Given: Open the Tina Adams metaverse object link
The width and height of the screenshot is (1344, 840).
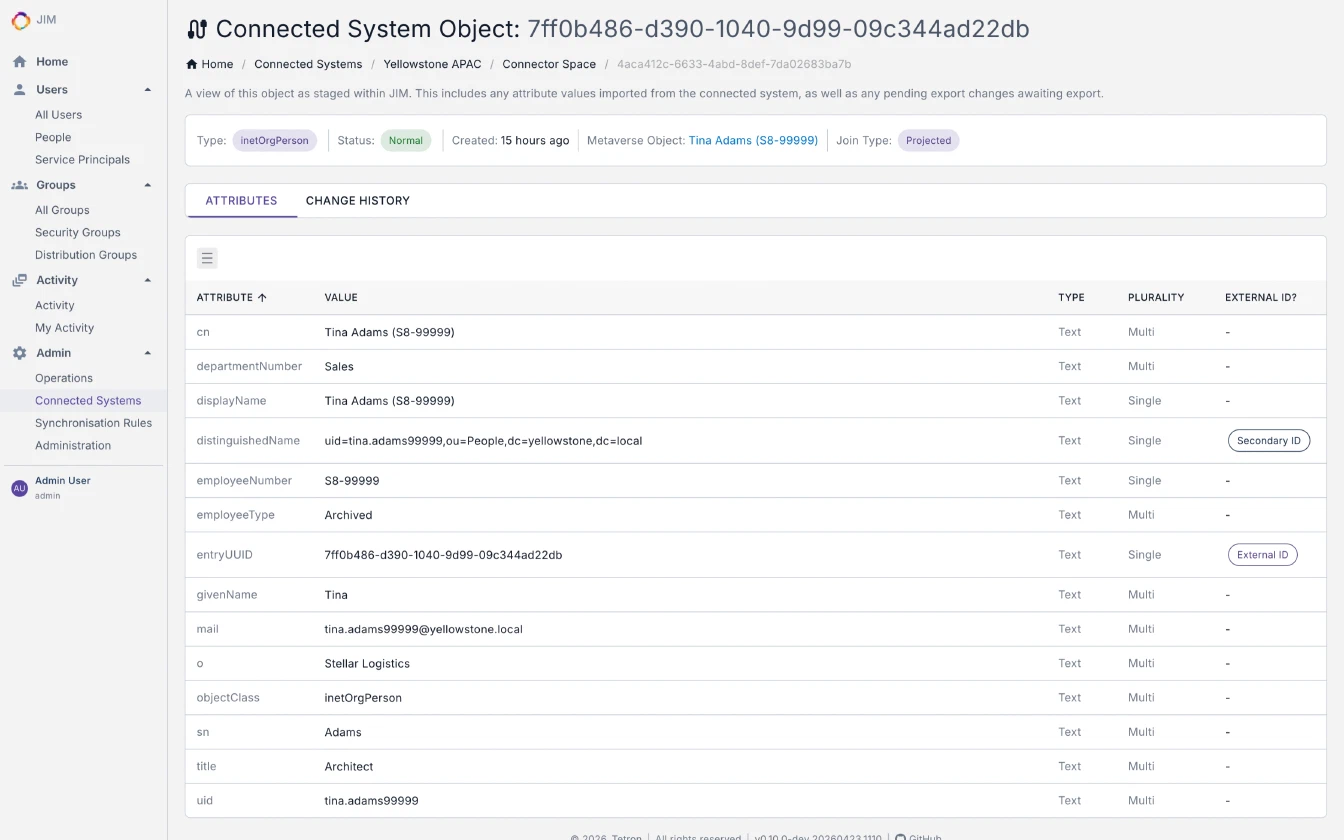Looking at the screenshot, I should pyautogui.click(x=753, y=140).
